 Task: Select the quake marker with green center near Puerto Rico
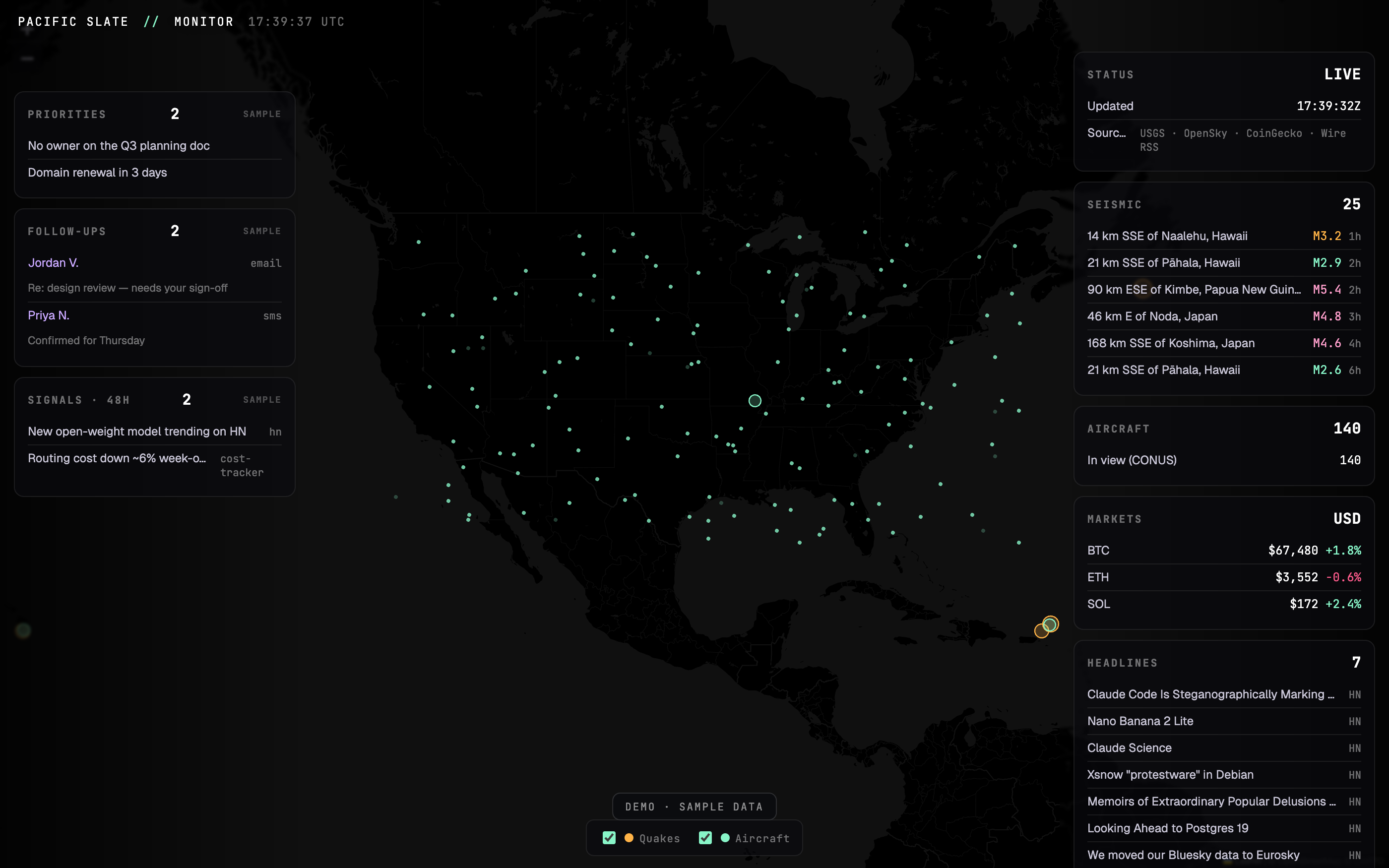(1050, 624)
